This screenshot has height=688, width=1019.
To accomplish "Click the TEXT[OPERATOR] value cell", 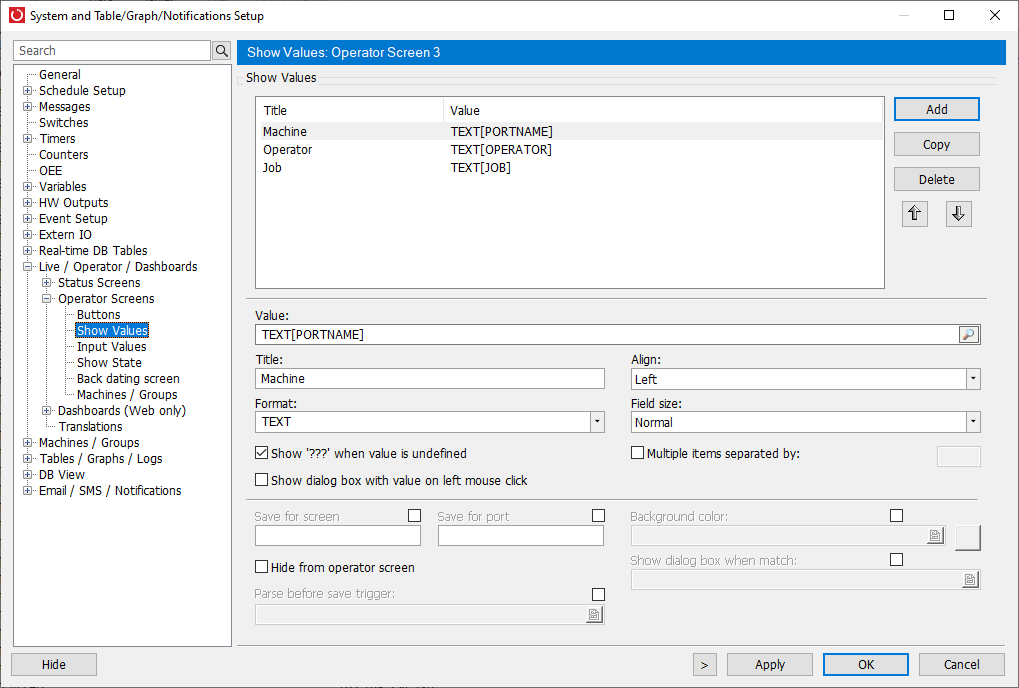I will tap(501, 149).
